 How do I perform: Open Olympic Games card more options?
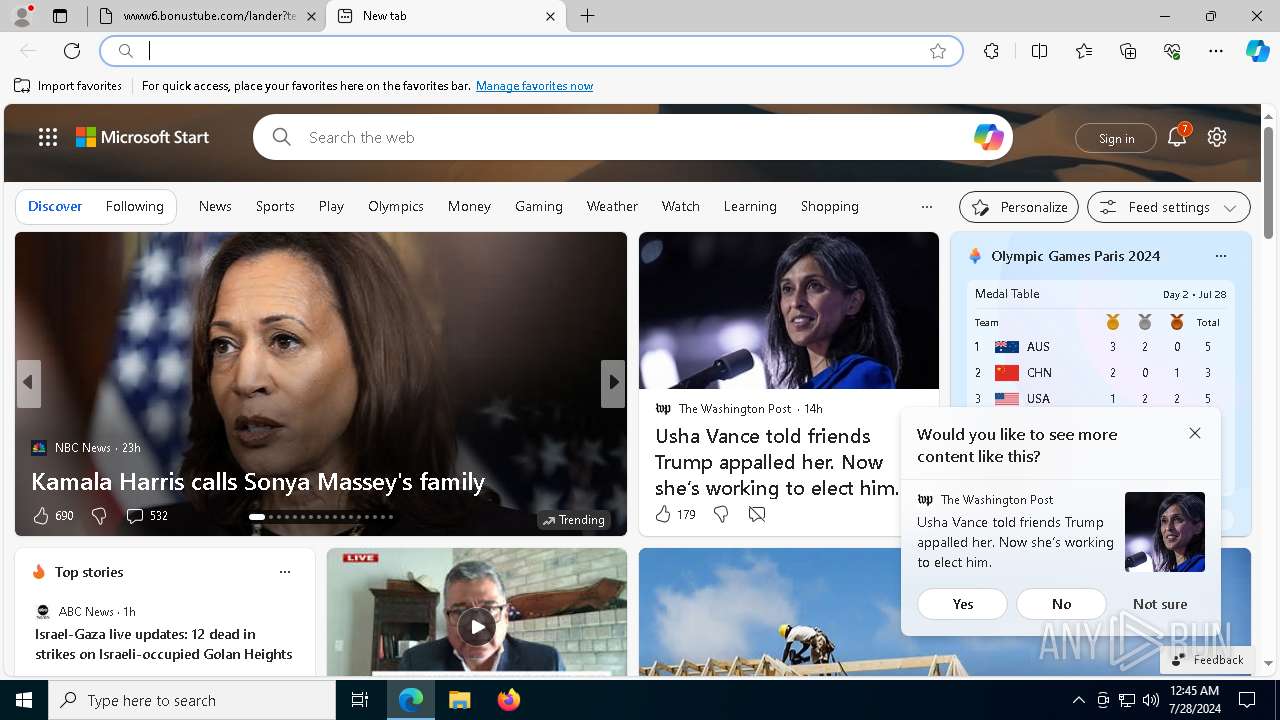click(x=1220, y=256)
